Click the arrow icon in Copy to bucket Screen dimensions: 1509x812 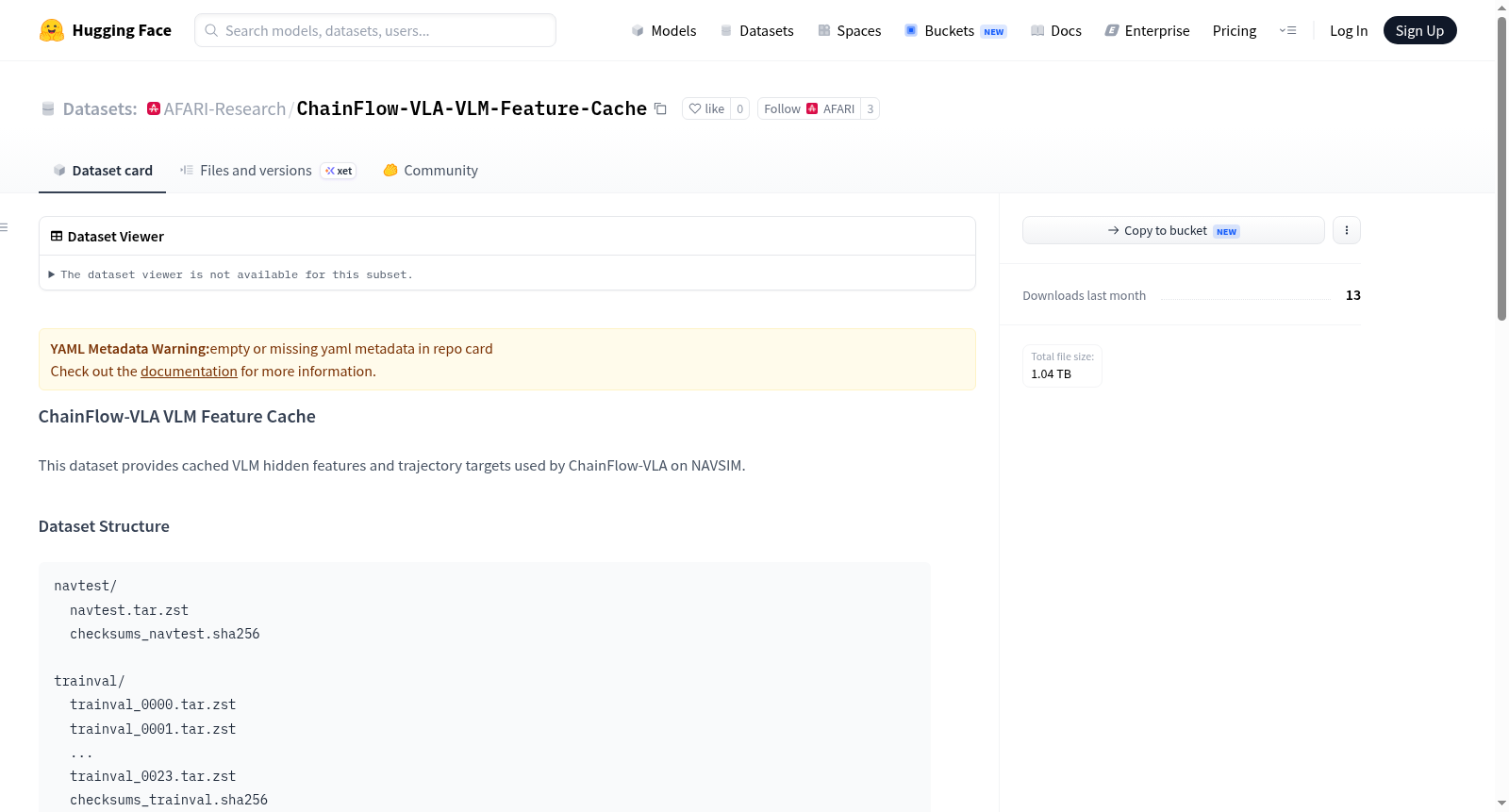click(1114, 230)
